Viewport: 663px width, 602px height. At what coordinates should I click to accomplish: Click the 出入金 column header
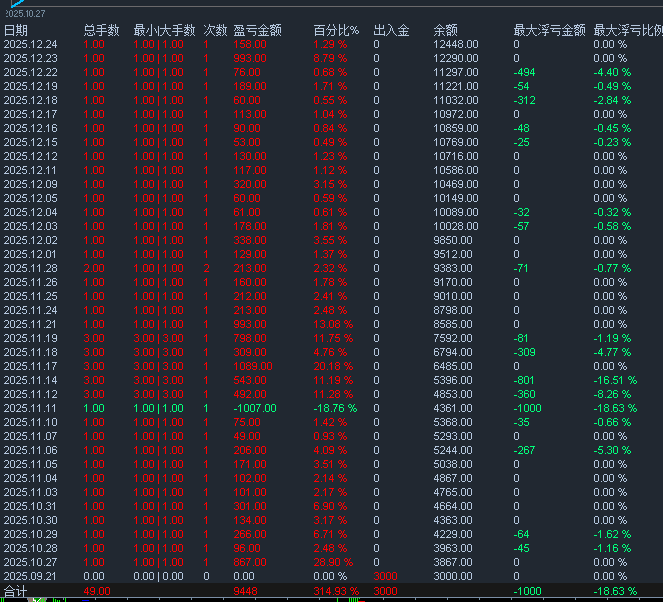tap(391, 31)
